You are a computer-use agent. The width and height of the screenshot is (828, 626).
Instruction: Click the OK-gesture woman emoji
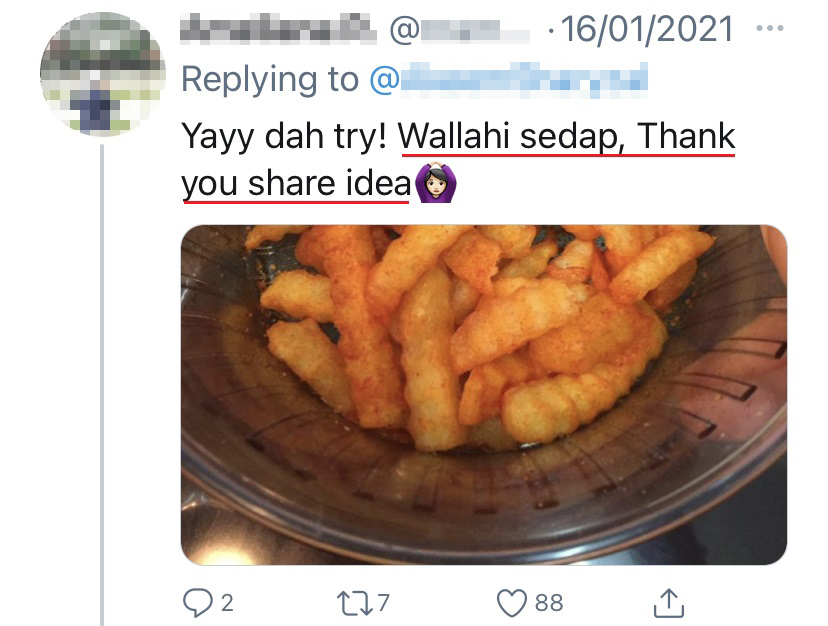click(436, 183)
